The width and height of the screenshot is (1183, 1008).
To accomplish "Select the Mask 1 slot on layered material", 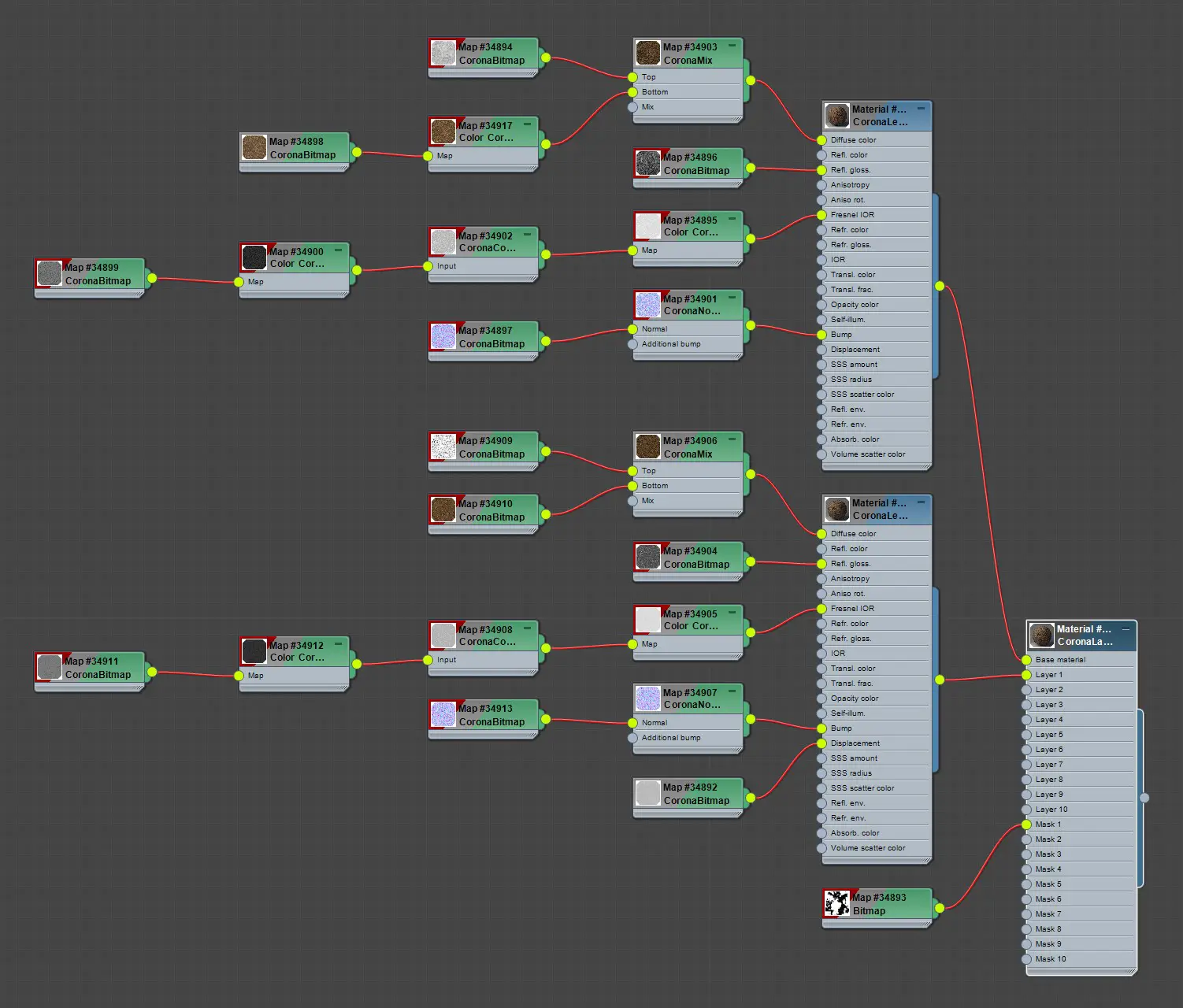I will pos(1026,825).
